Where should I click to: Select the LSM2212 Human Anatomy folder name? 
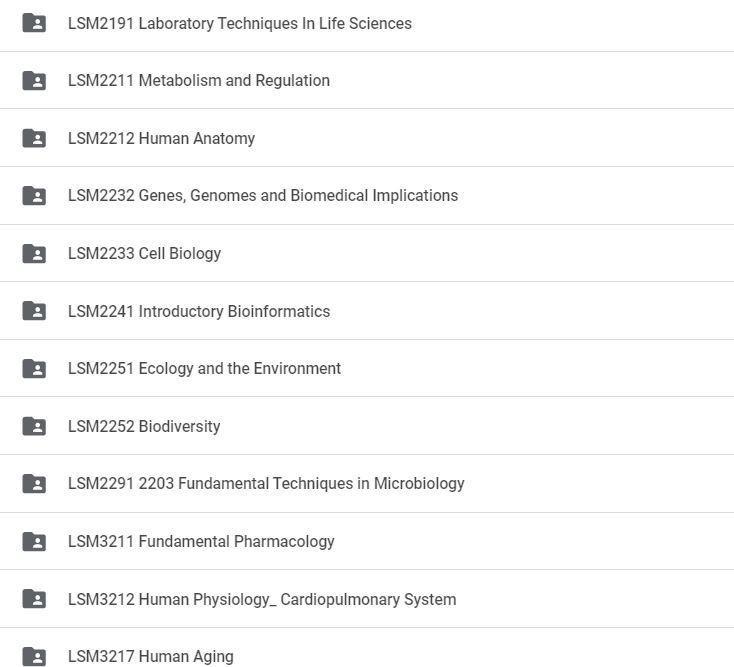[x=161, y=139]
